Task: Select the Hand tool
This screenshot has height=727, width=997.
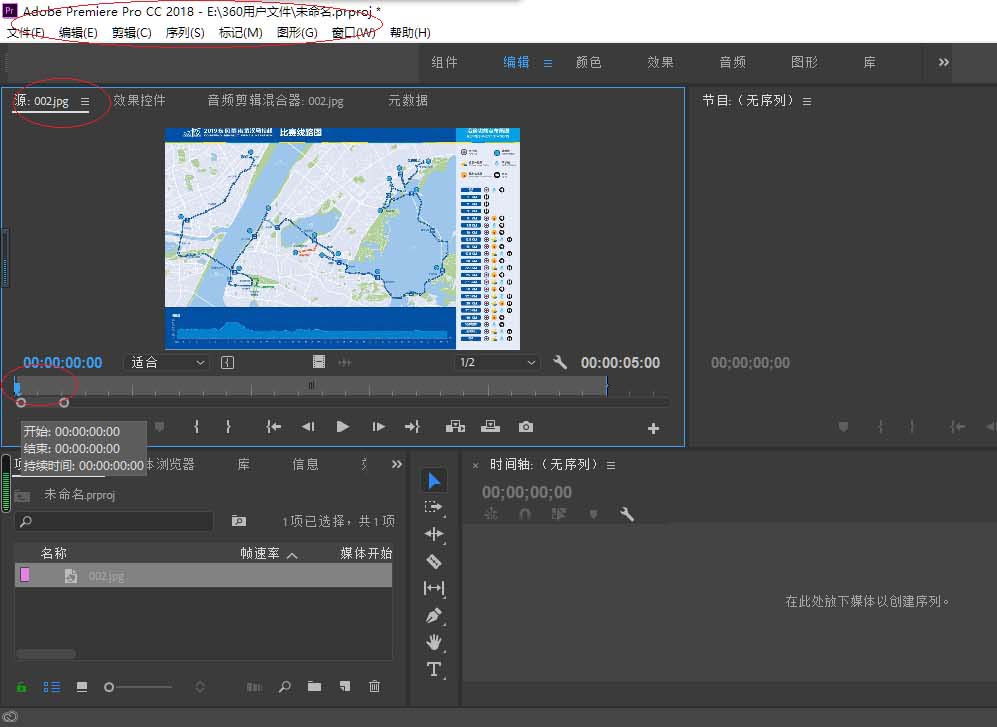Action: click(x=433, y=642)
